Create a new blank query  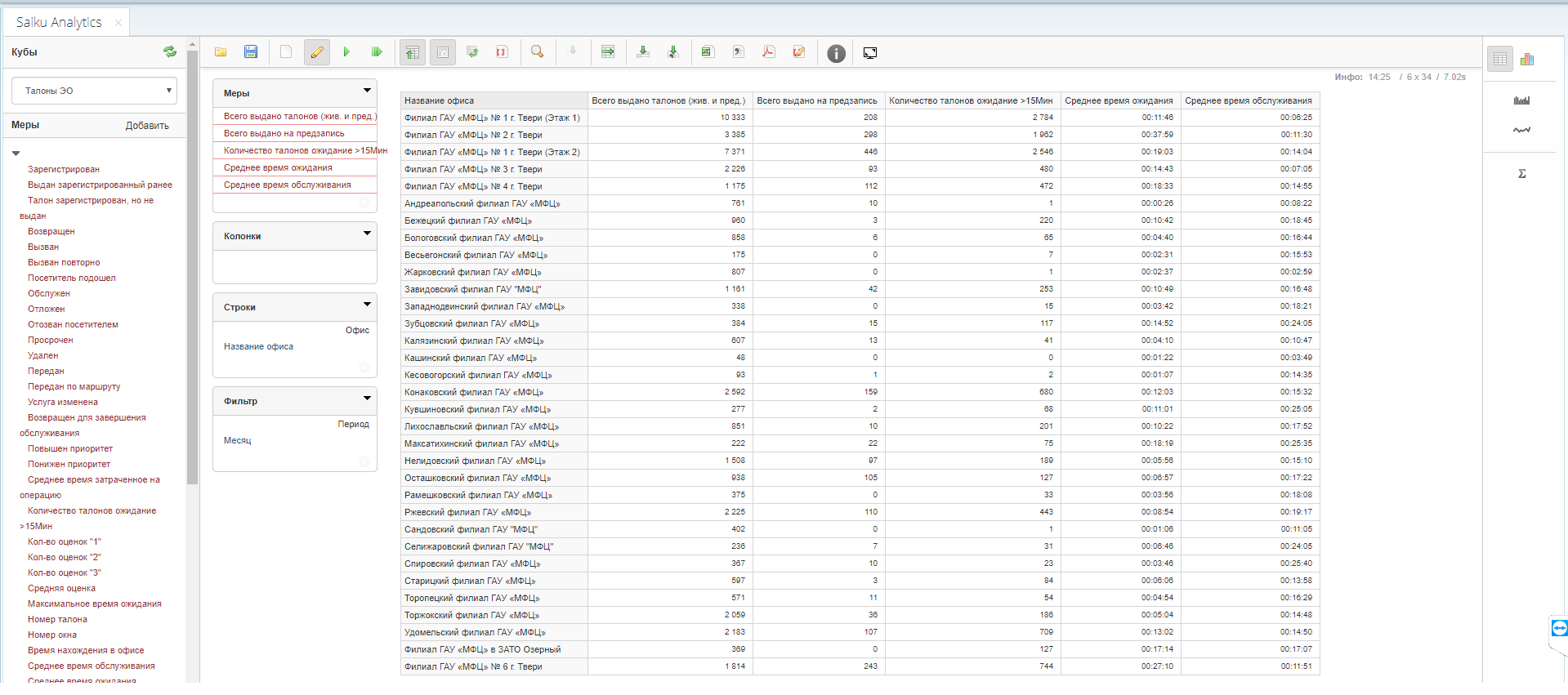(x=286, y=52)
